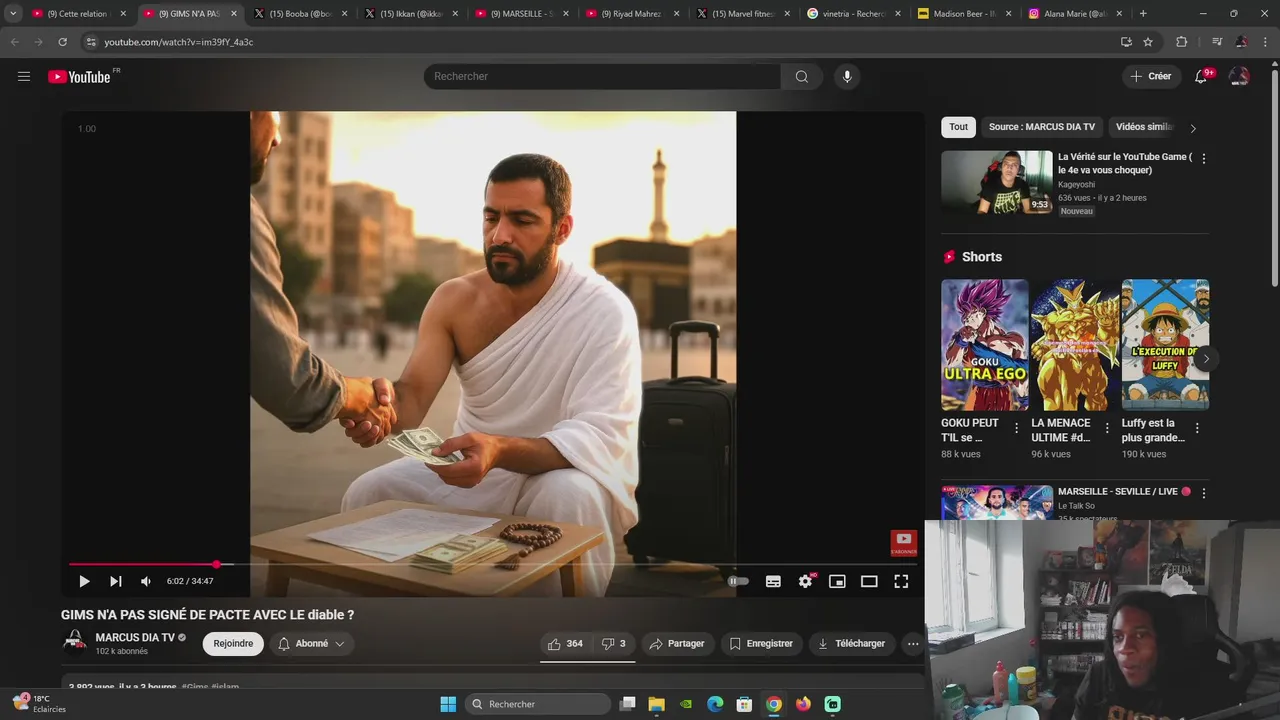Switch to the Riyad Mahrez browser tab
Image resolution: width=1280 pixels, height=720 pixels.
[631, 14]
